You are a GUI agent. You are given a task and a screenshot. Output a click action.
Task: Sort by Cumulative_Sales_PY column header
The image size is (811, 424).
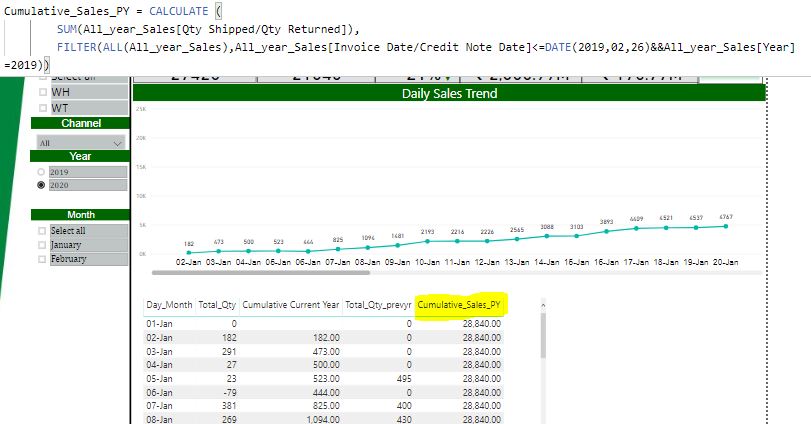pos(459,305)
